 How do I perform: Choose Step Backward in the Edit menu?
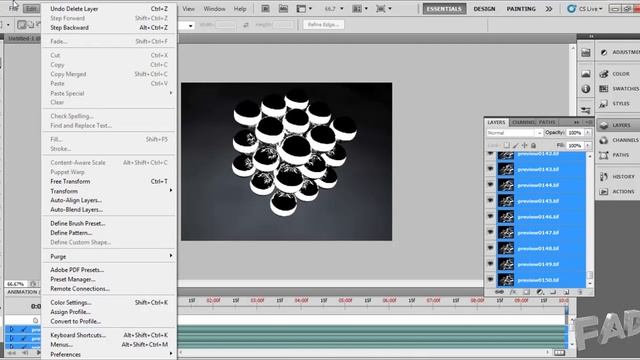(x=109, y=28)
